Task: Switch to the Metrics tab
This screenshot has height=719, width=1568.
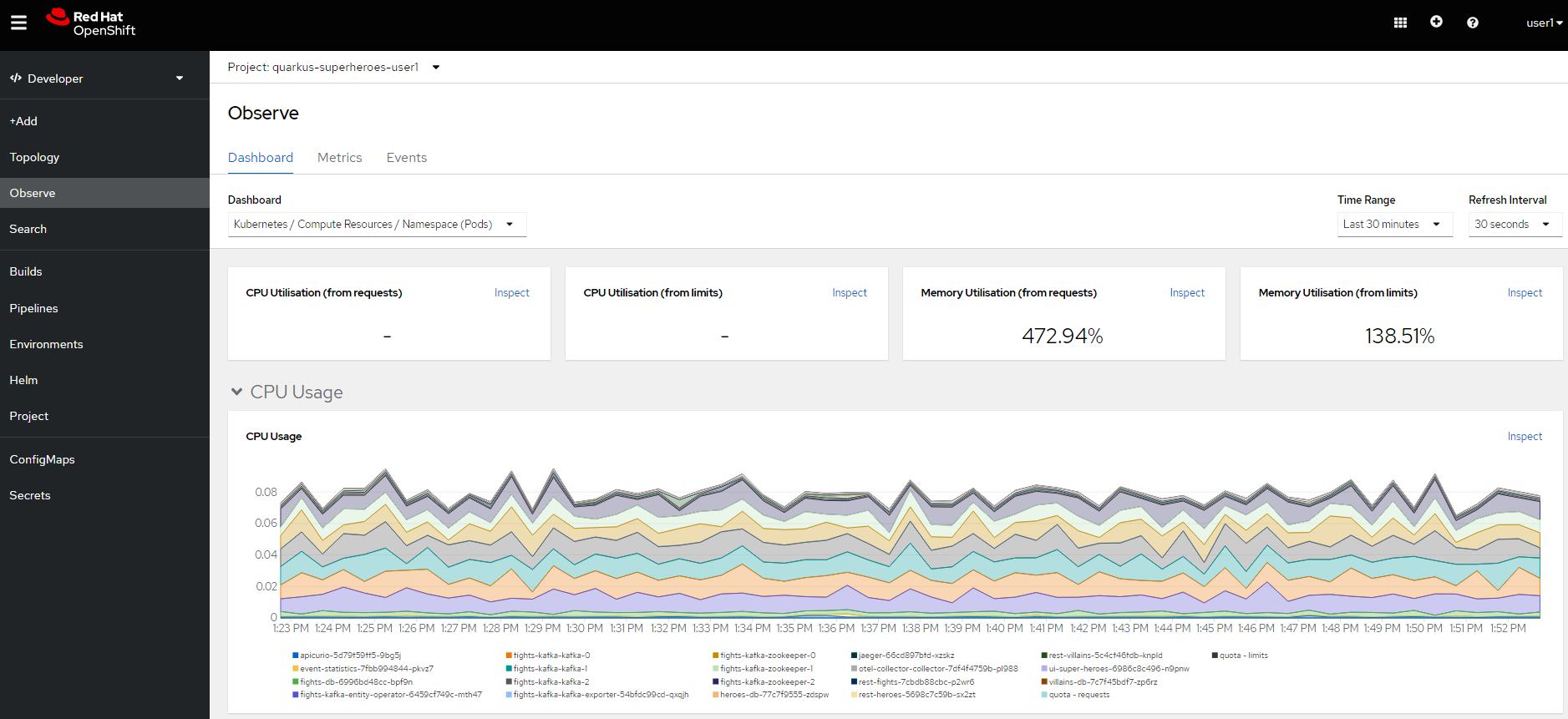Action: tap(340, 157)
